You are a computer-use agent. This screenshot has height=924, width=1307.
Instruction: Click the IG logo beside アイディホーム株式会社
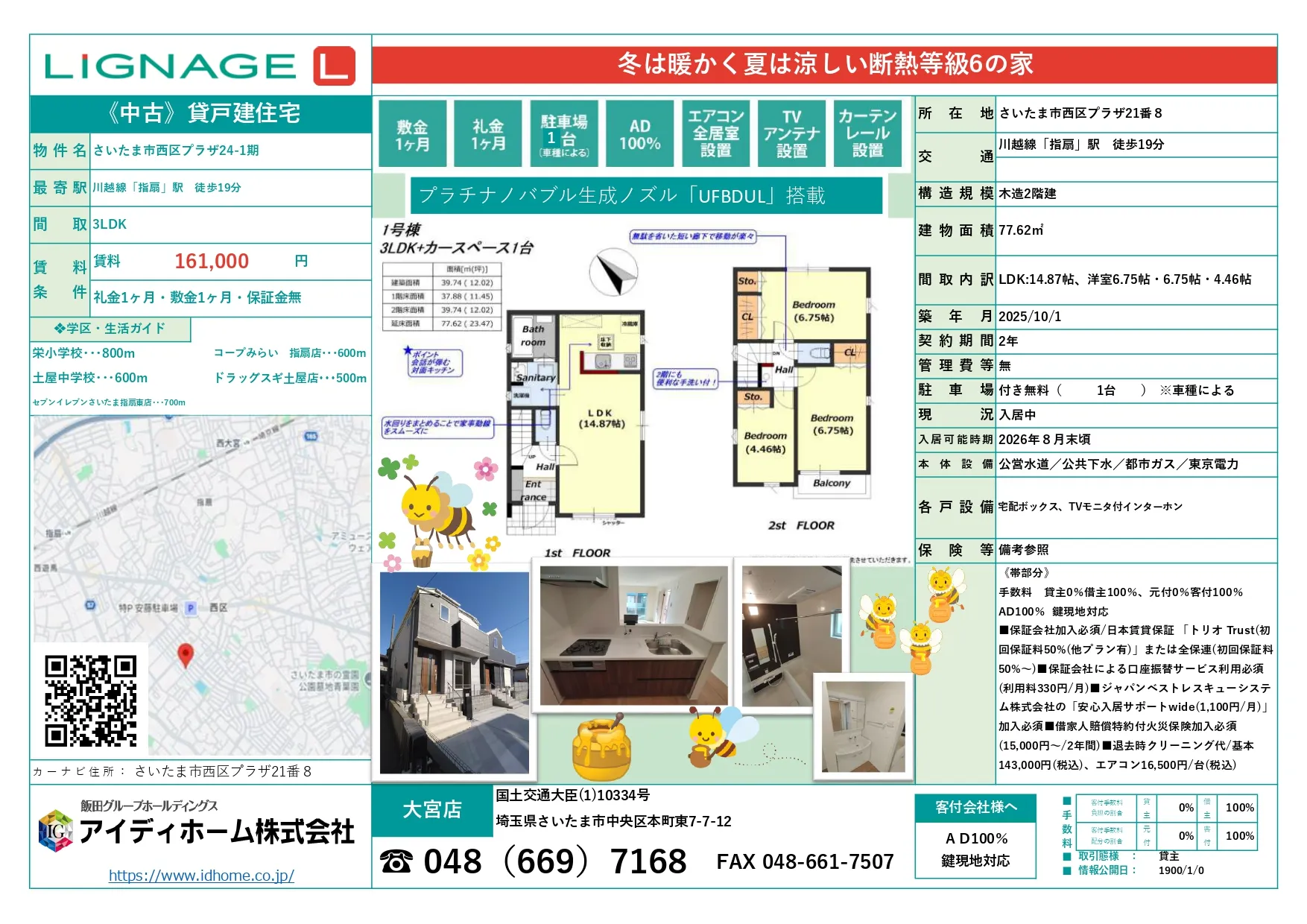56,831
